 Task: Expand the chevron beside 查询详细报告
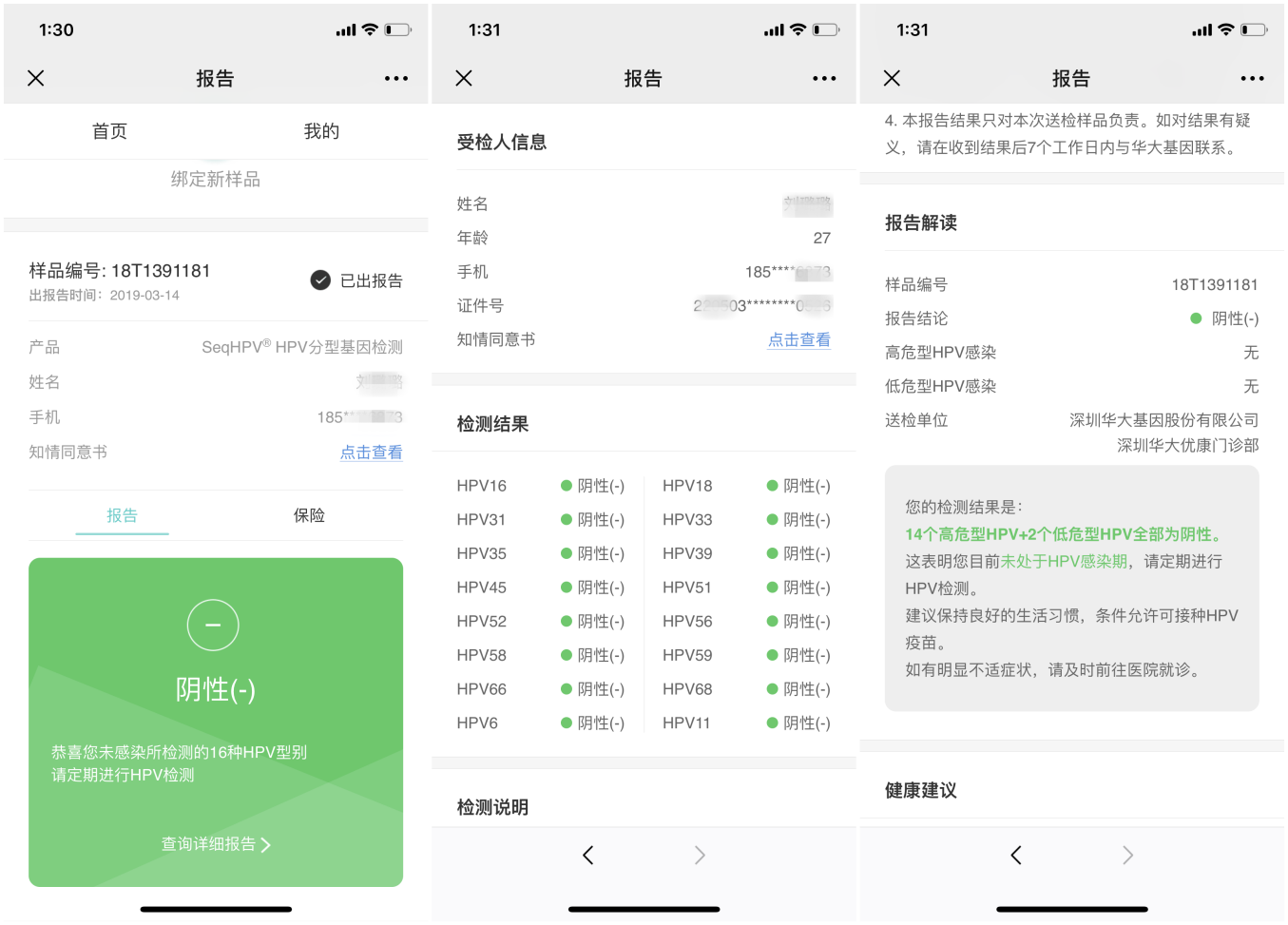[x=265, y=845]
